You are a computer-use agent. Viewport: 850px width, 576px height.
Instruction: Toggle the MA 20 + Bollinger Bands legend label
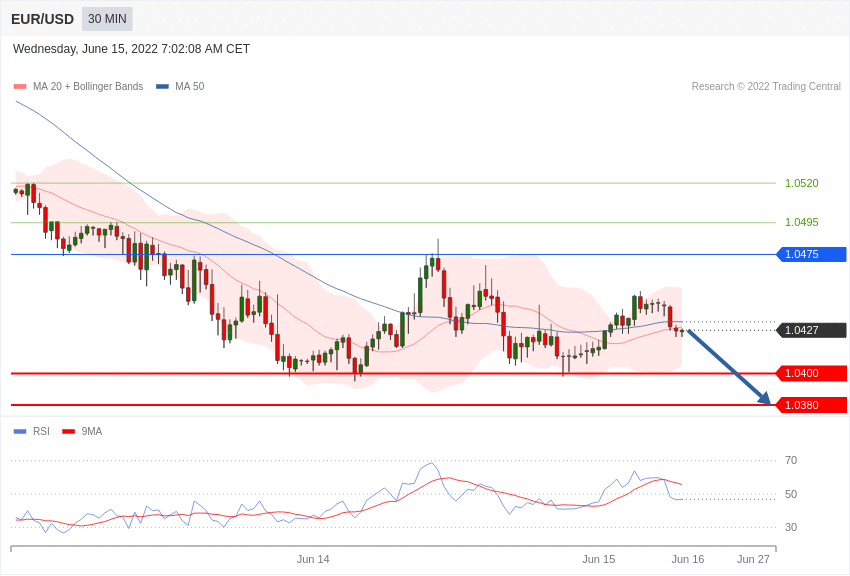tap(88, 87)
